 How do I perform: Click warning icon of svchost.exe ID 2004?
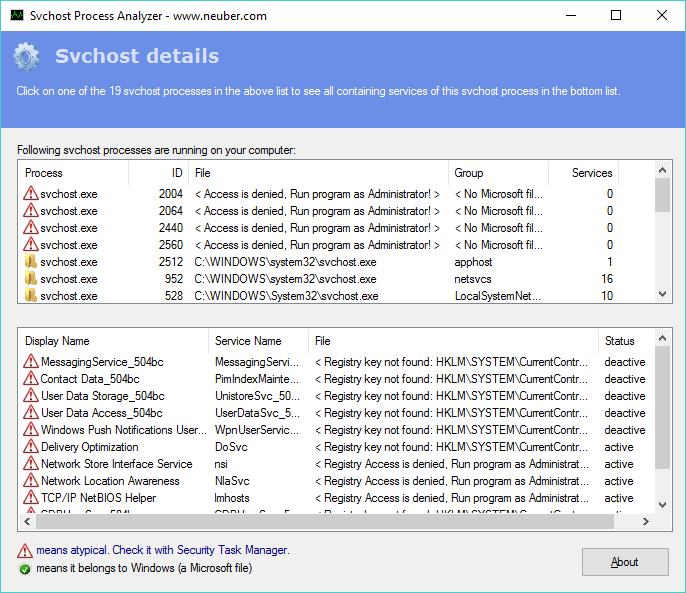pos(31,193)
